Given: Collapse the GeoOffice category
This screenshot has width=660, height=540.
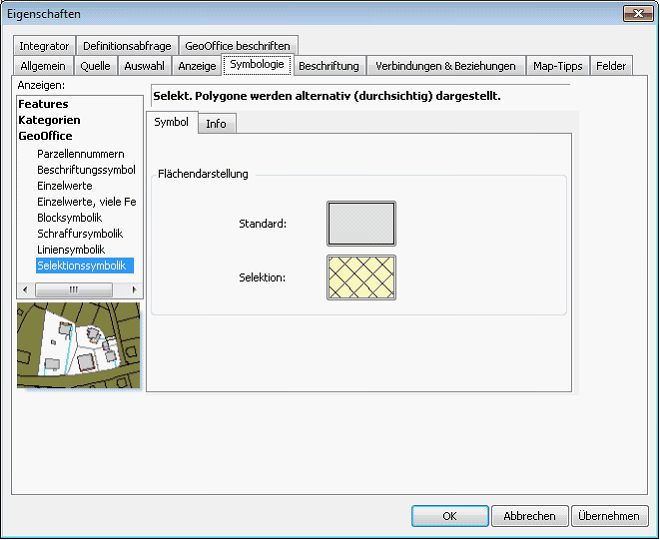Looking at the screenshot, I should (45, 136).
